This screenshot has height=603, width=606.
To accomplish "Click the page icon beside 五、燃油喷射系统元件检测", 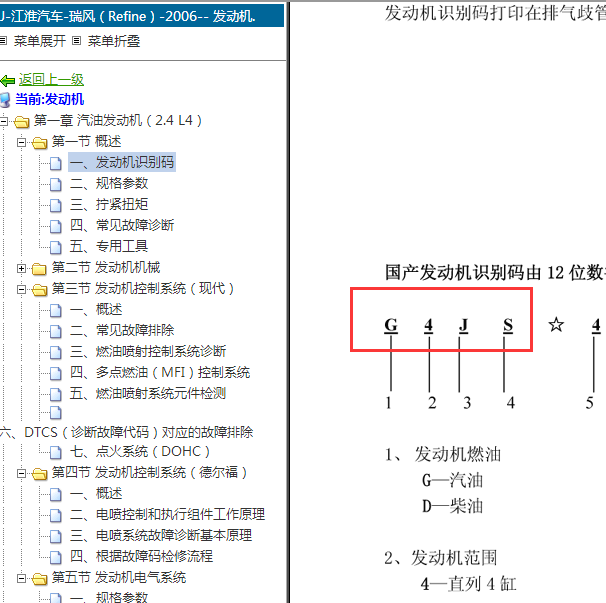I will 56,394.
